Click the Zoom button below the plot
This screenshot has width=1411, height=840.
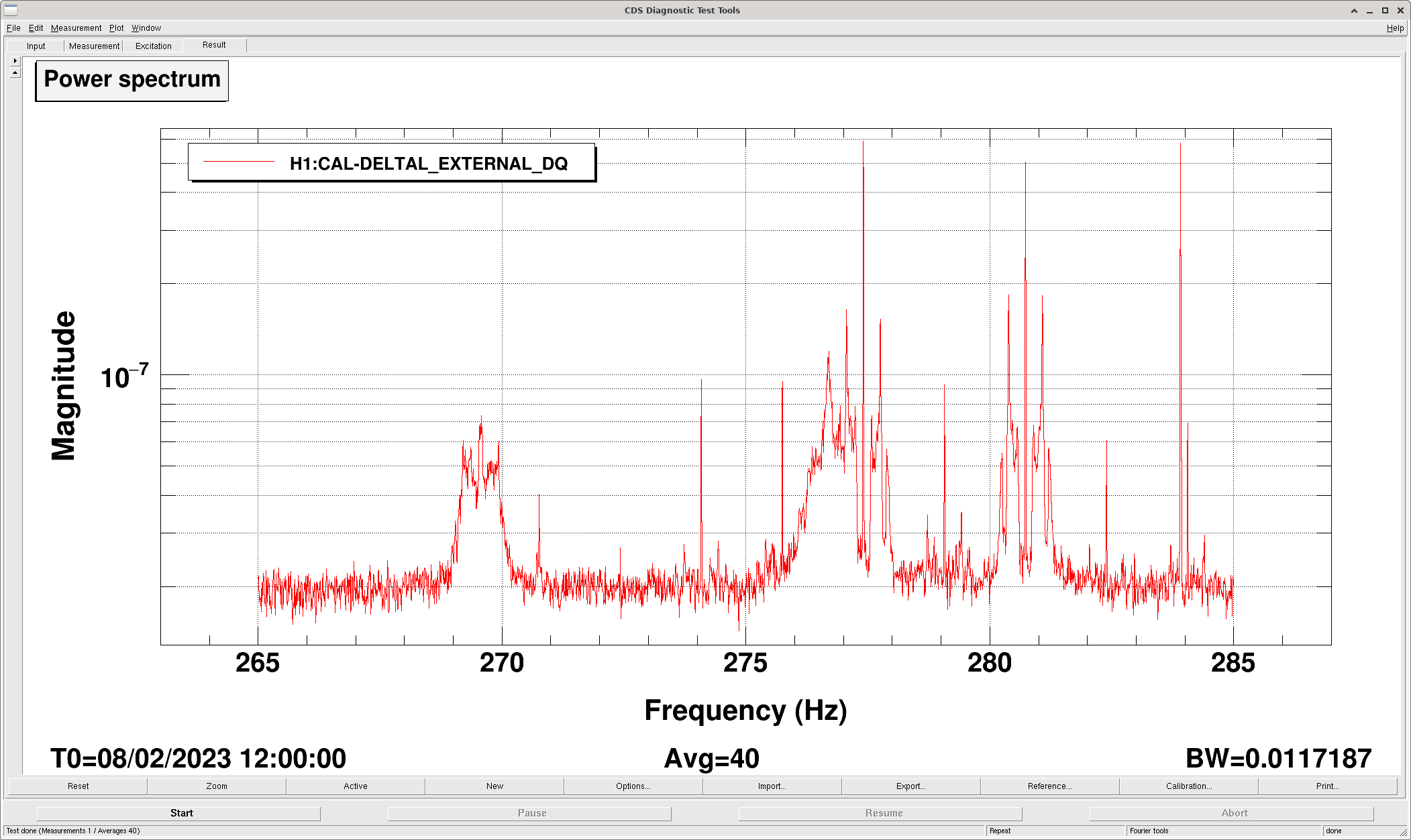pyautogui.click(x=217, y=786)
